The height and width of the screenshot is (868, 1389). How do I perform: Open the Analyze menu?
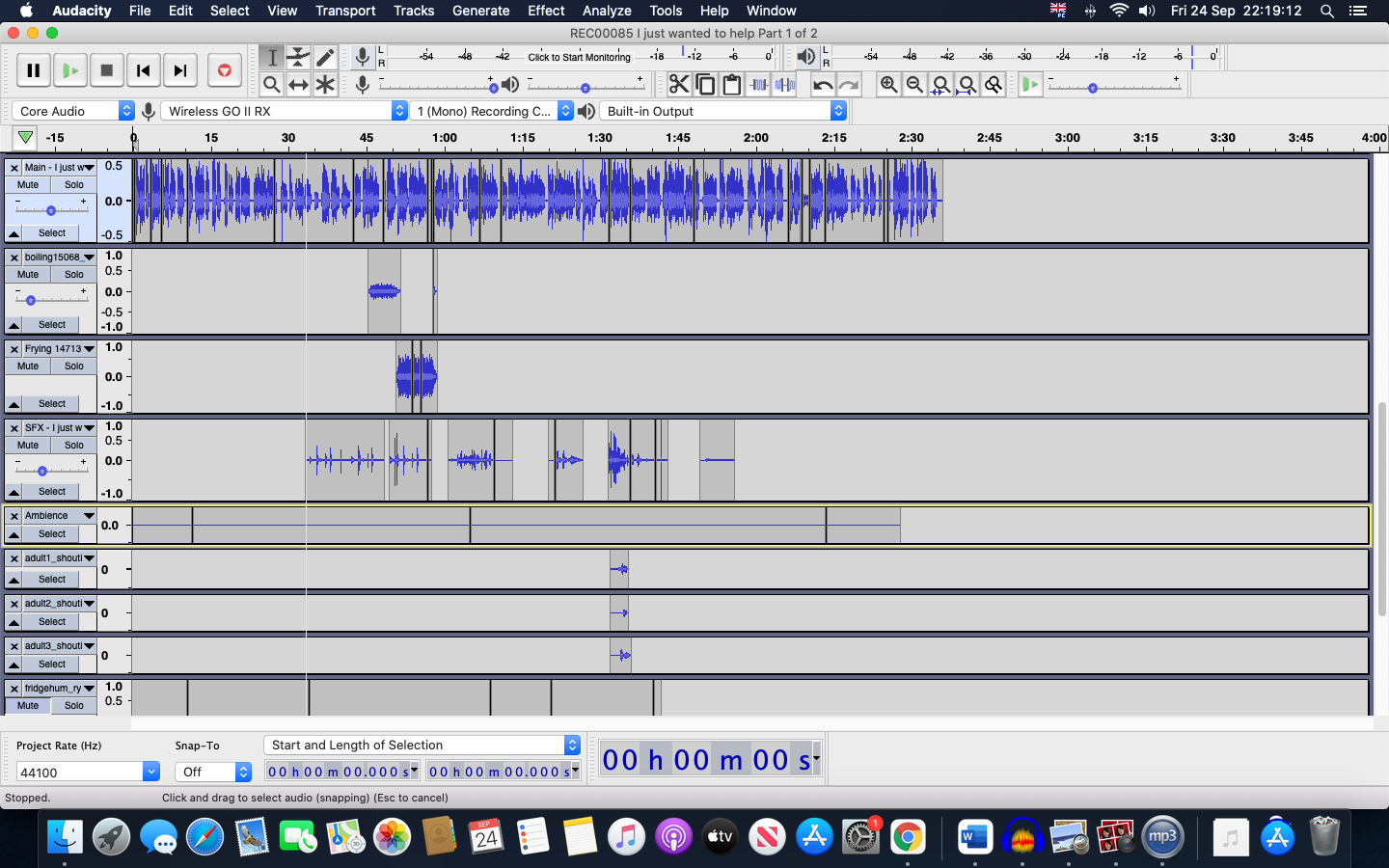tap(607, 11)
